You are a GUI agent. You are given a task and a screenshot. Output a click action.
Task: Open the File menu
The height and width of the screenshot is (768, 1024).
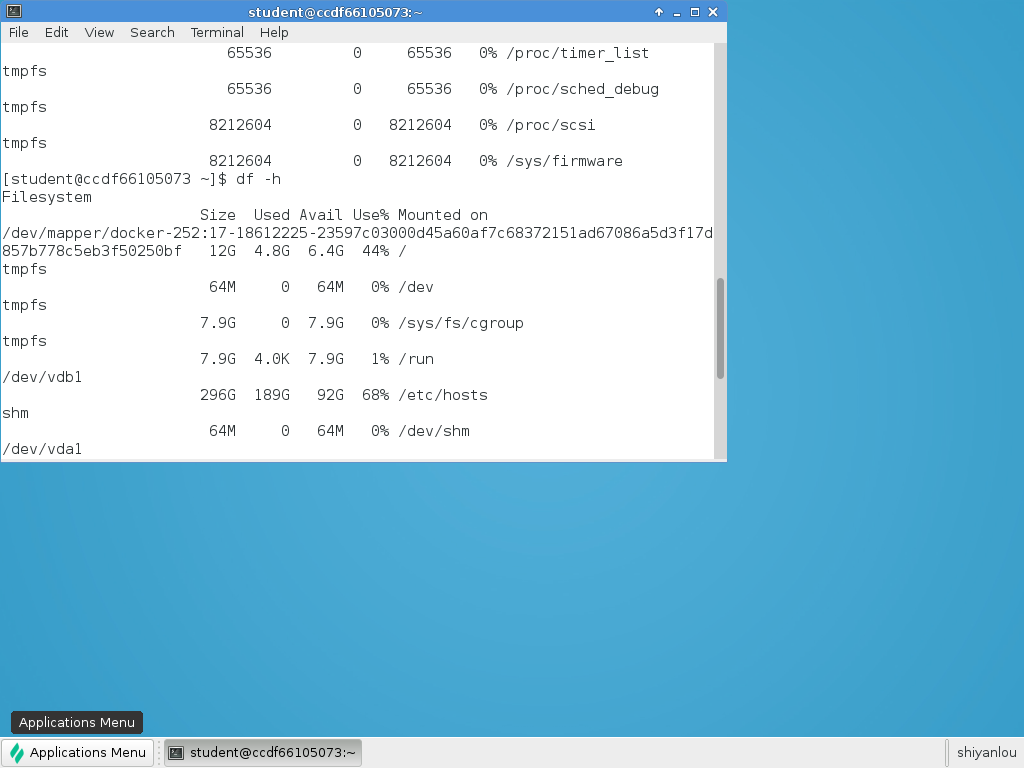point(19,32)
